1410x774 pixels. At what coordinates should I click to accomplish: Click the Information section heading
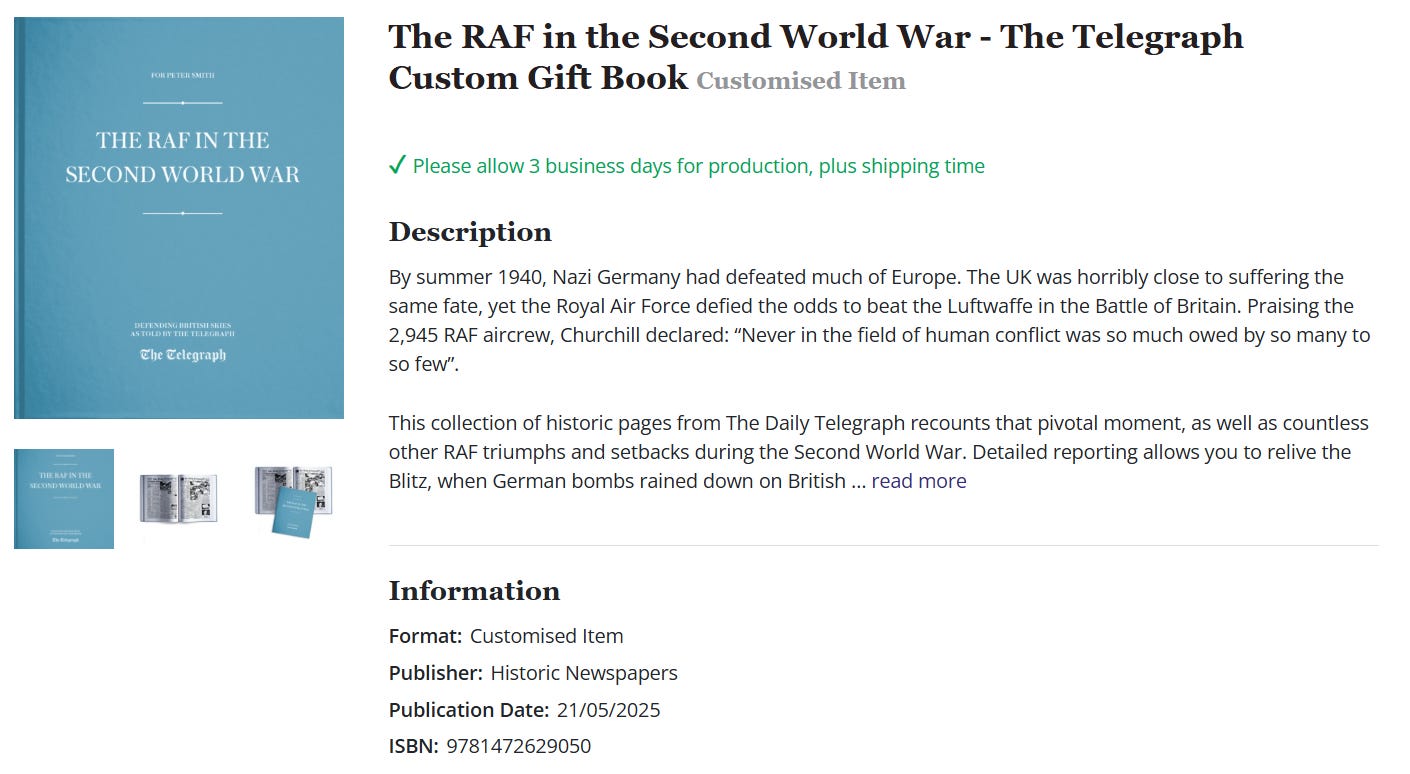(x=474, y=591)
